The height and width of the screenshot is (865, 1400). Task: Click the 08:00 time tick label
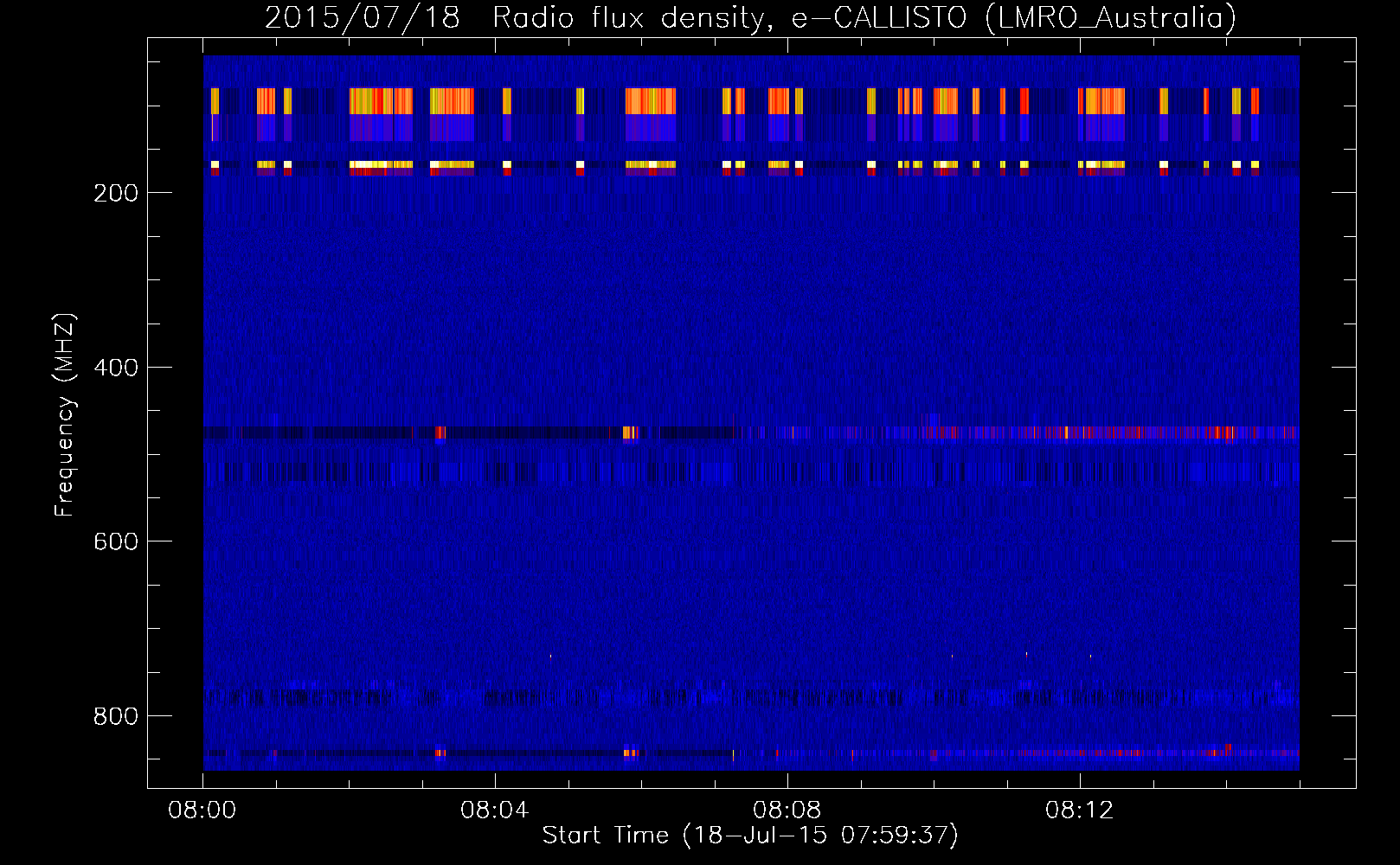202,811
